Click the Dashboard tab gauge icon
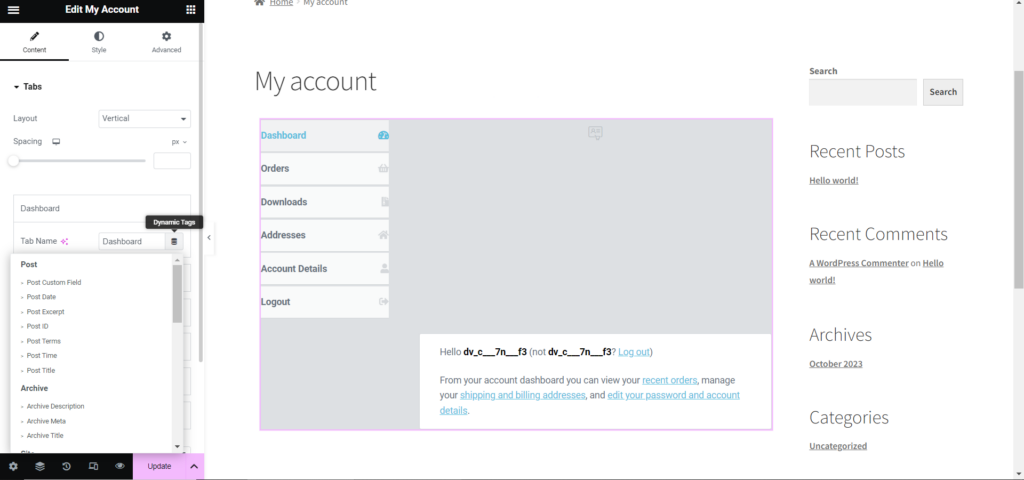The image size is (1024, 480). (383, 136)
